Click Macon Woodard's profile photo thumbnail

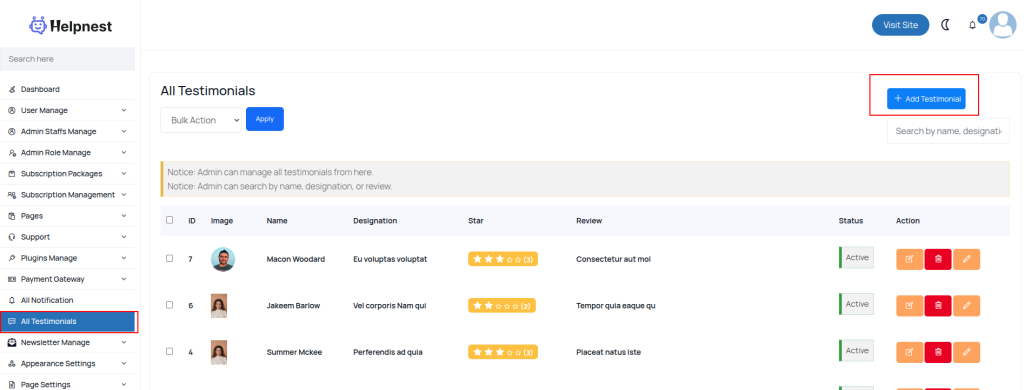223,259
